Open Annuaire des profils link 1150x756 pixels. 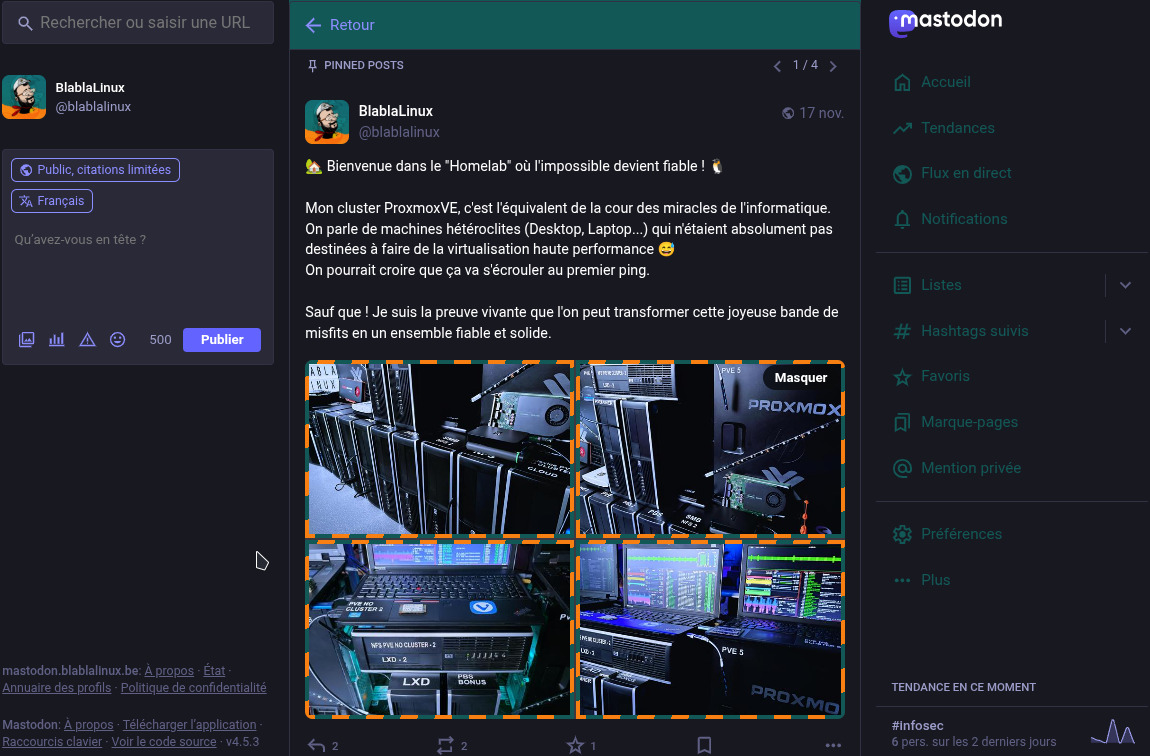[x=56, y=688]
